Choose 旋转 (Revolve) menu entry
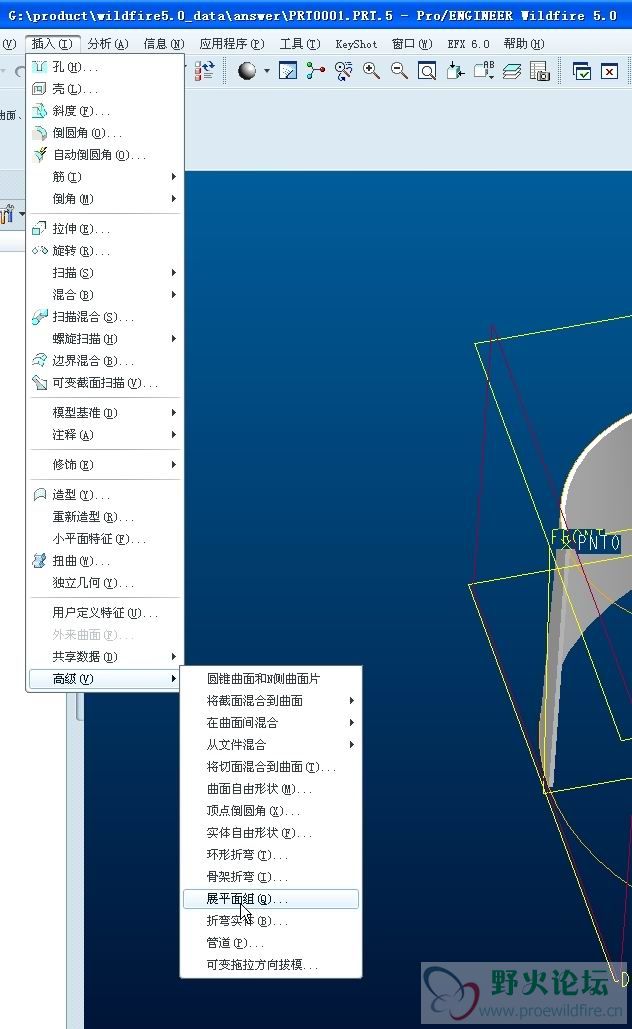This screenshot has width=632, height=1029. pyautogui.click(x=105, y=251)
